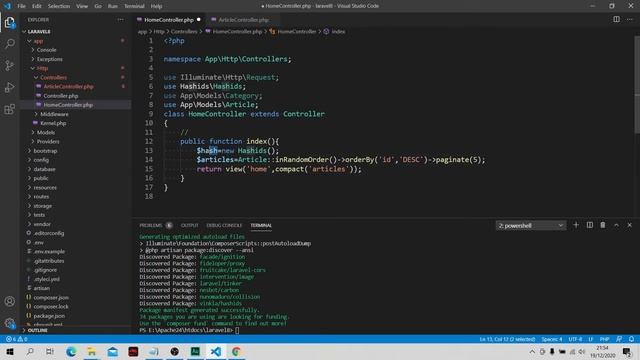
Task: Open File Explorer from taskbar
Action: (x=92, y=351)
